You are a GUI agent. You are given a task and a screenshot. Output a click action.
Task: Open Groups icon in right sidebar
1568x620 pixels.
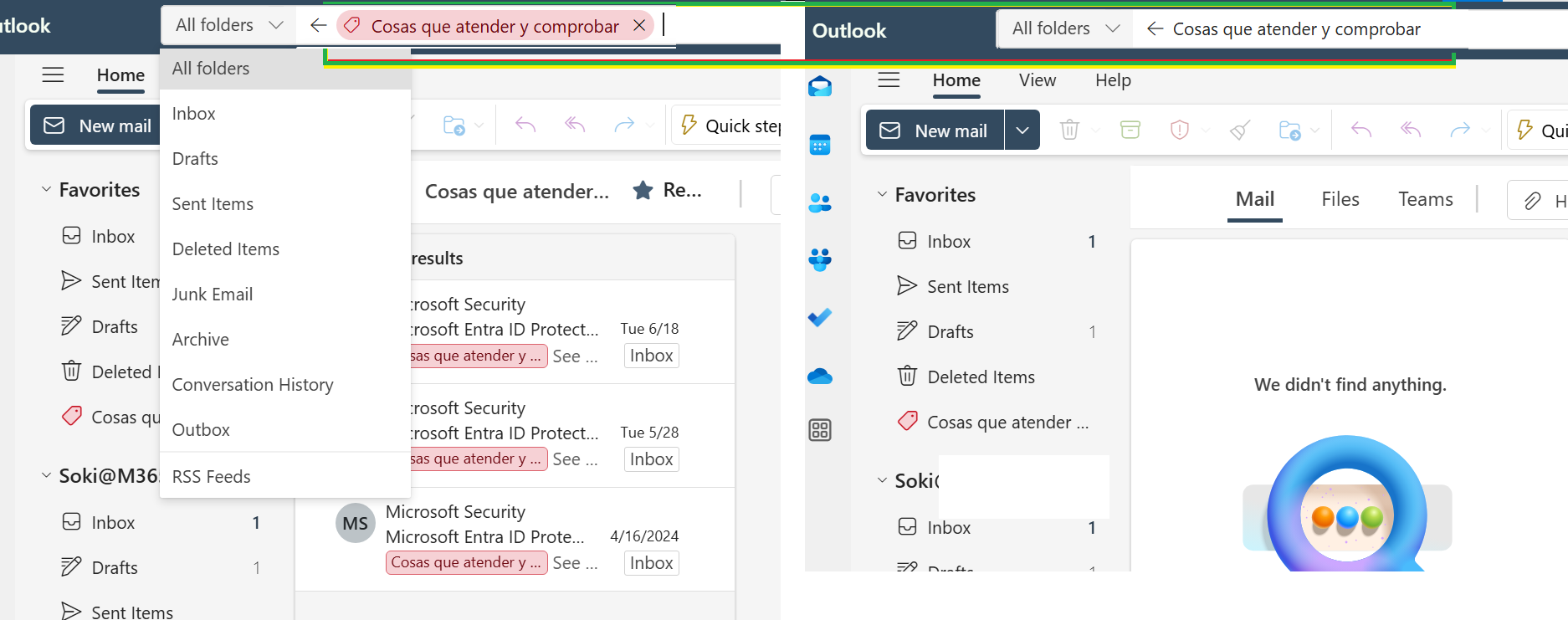point(820,260)
